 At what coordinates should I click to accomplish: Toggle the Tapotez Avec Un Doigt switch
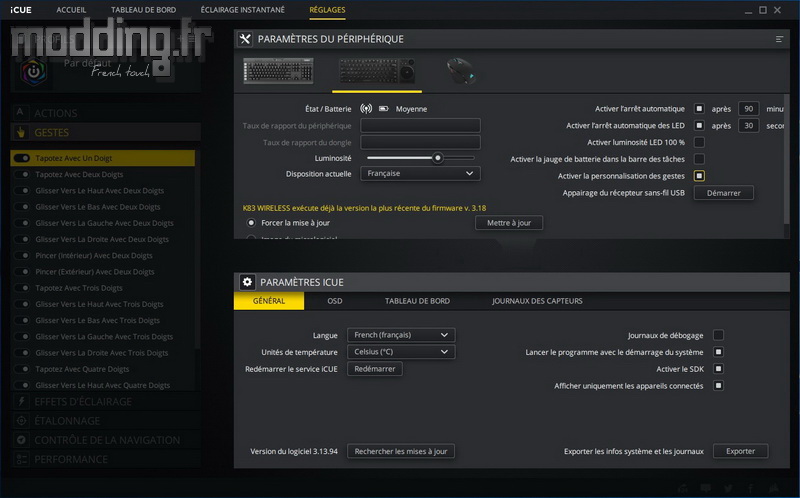[22, 158]
